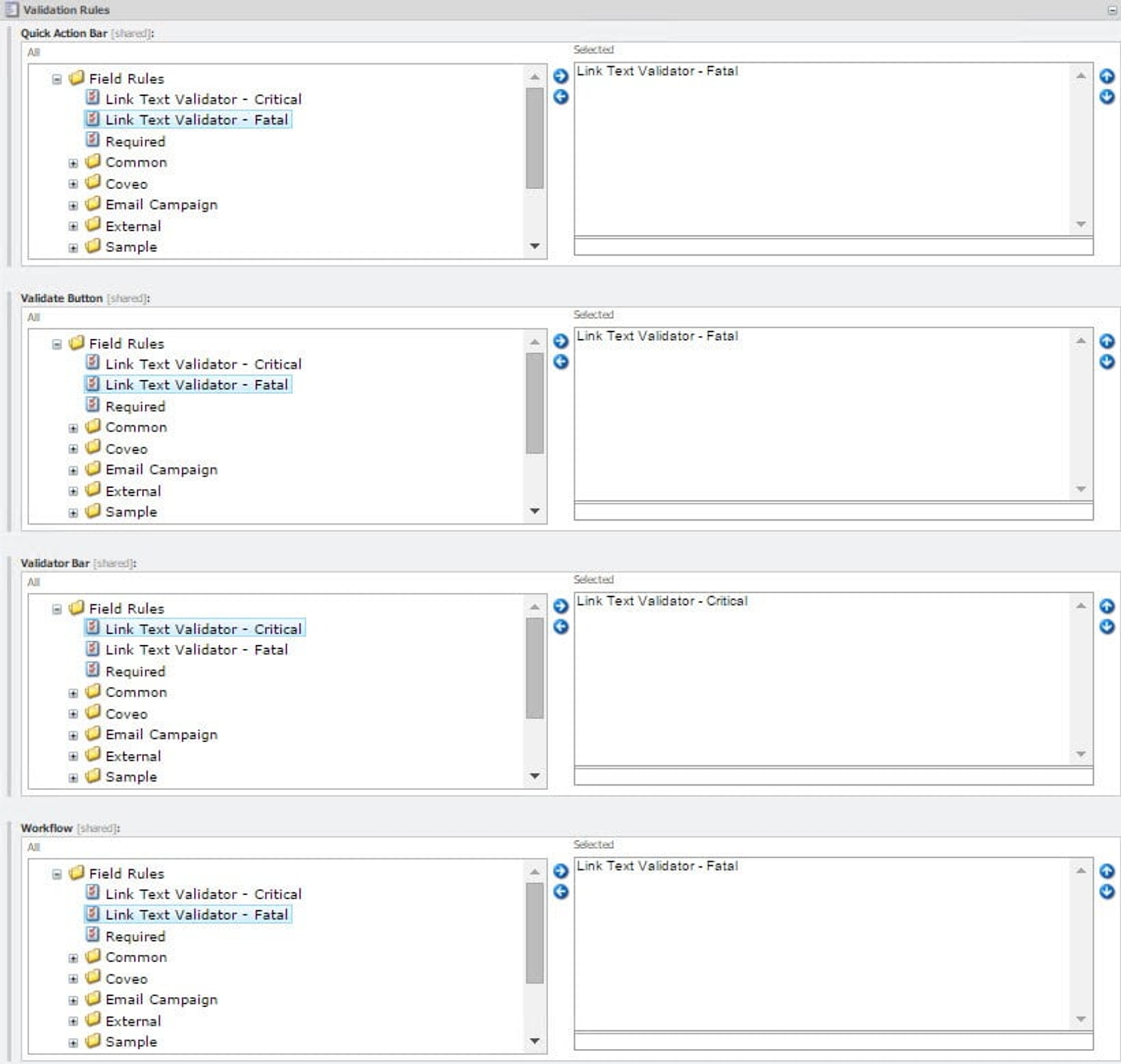The image size is (1121, 1064).
Task: Remove rule with left-arrow in Workflow section
Action: (560, 892)
